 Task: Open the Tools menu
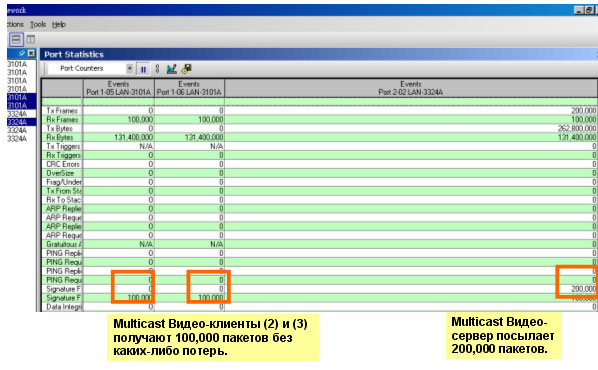[38, 24]
